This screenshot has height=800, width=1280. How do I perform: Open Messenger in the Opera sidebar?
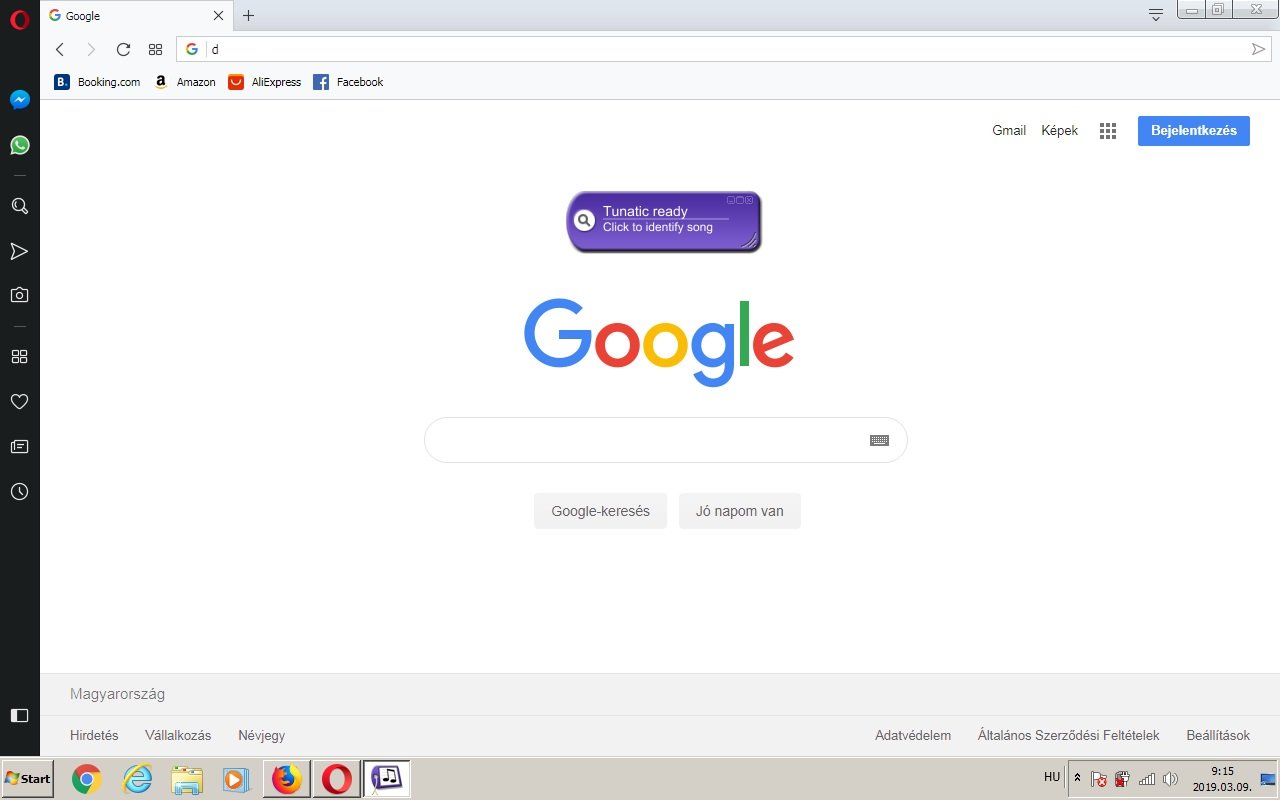tap(20, 100)
